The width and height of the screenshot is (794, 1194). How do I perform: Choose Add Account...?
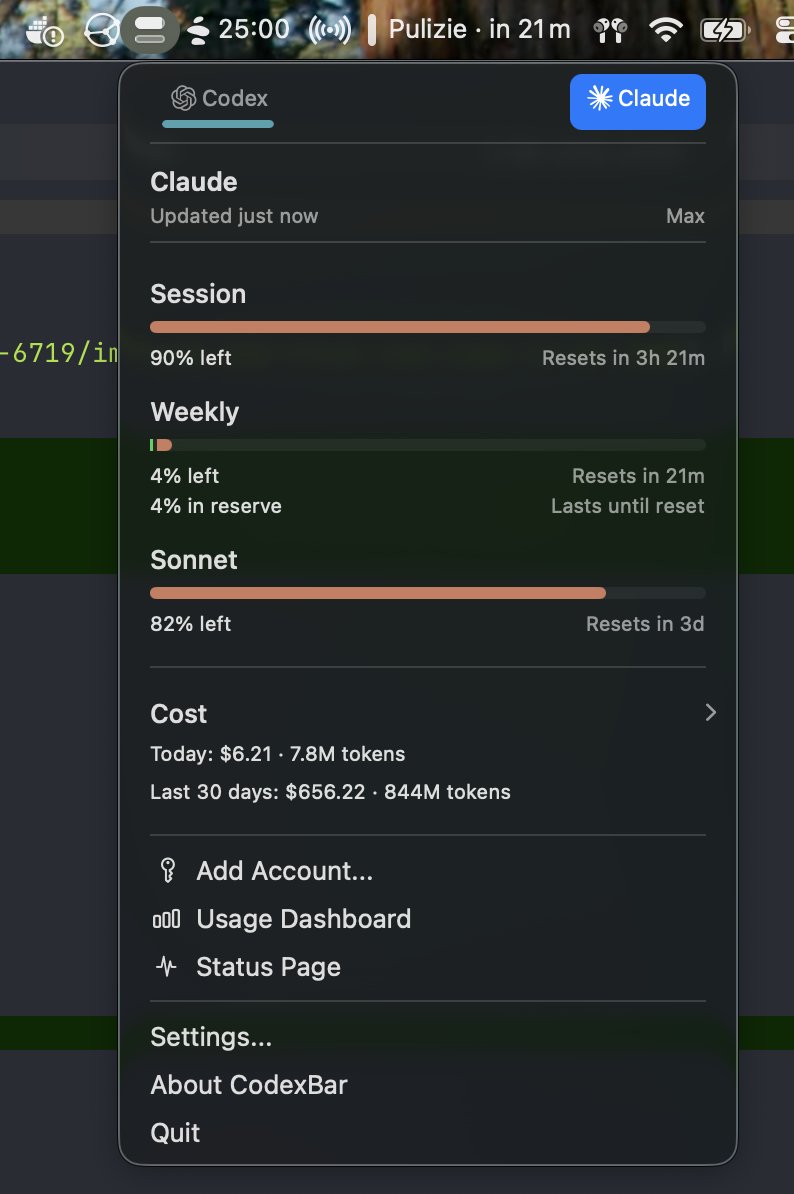click(x=285, y=871)
